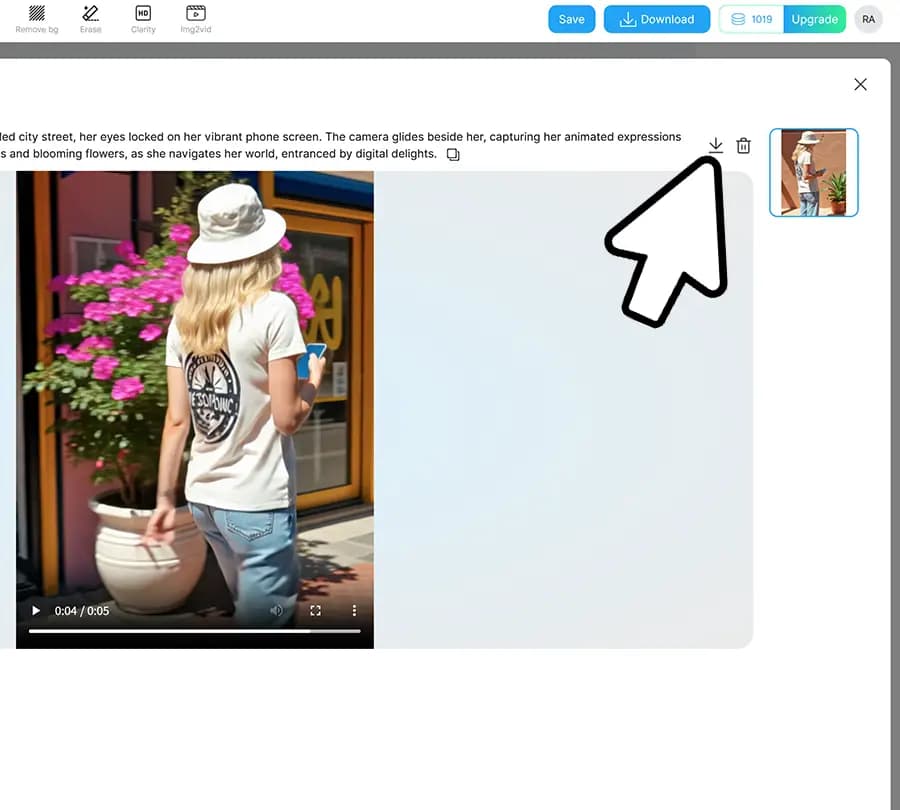Play the video

tap(36, 610)
